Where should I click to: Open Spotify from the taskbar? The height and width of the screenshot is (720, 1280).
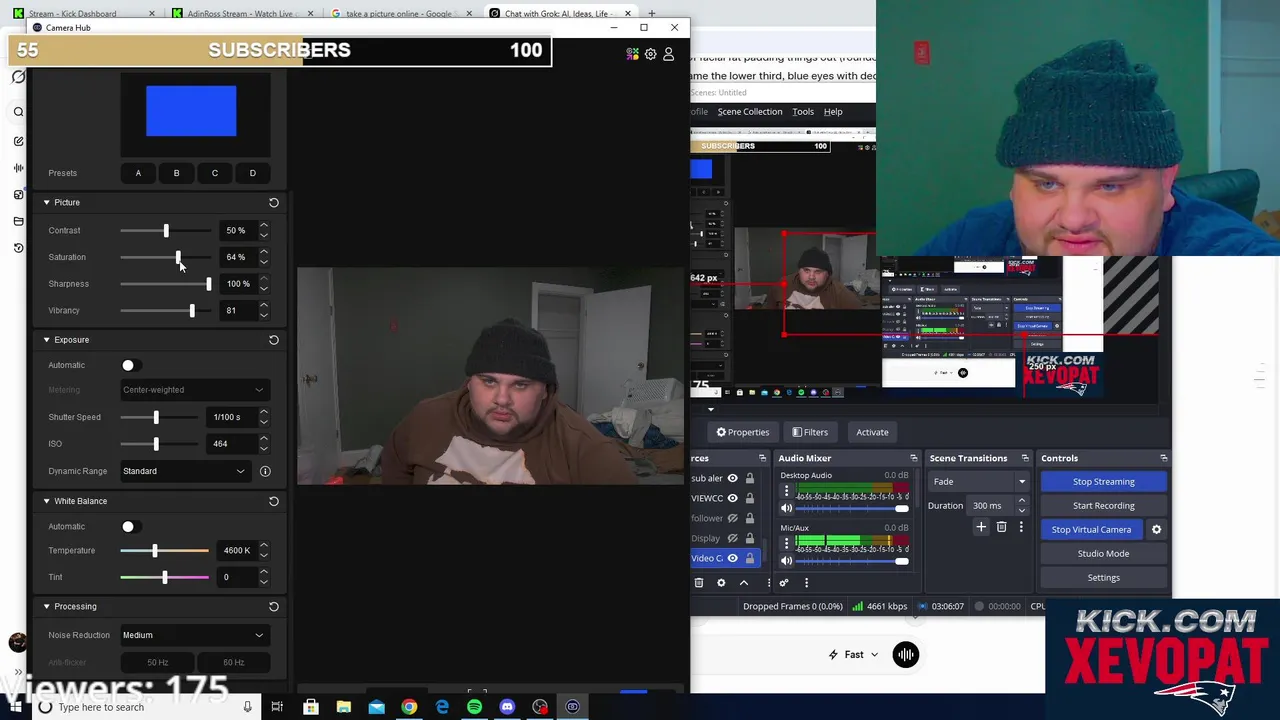point(474,707)
